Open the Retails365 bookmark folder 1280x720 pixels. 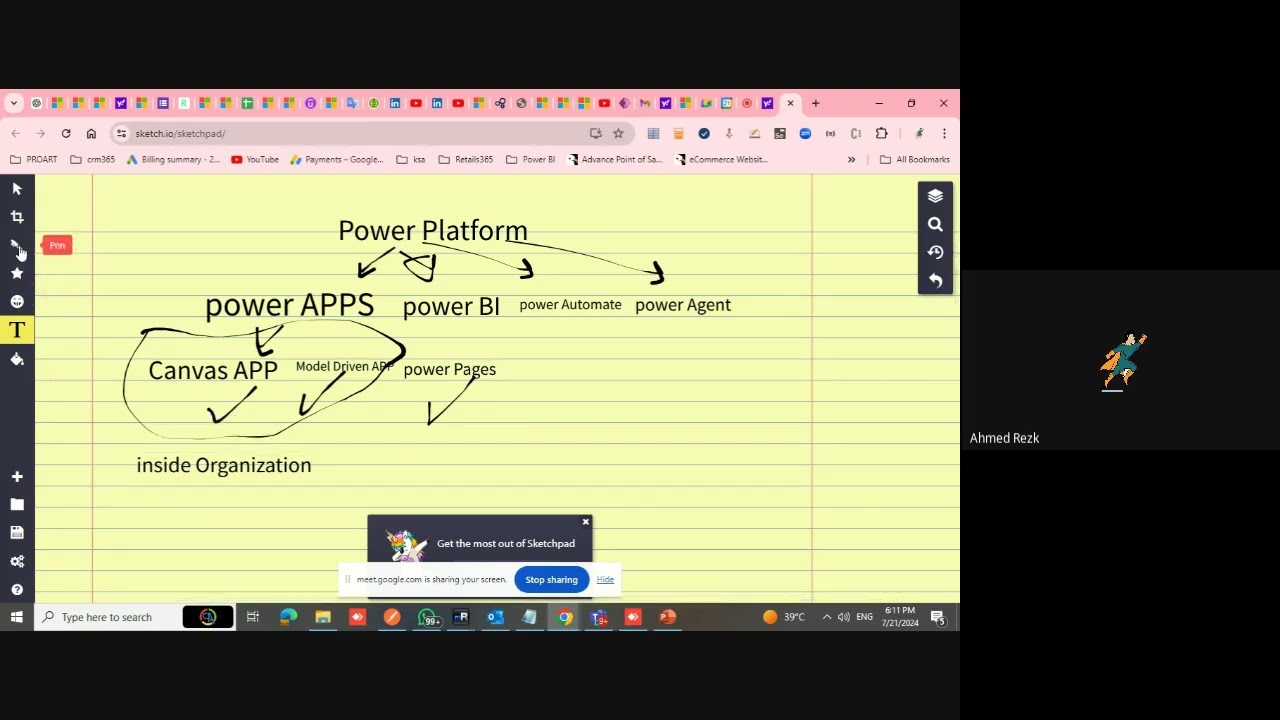(466, 159)
